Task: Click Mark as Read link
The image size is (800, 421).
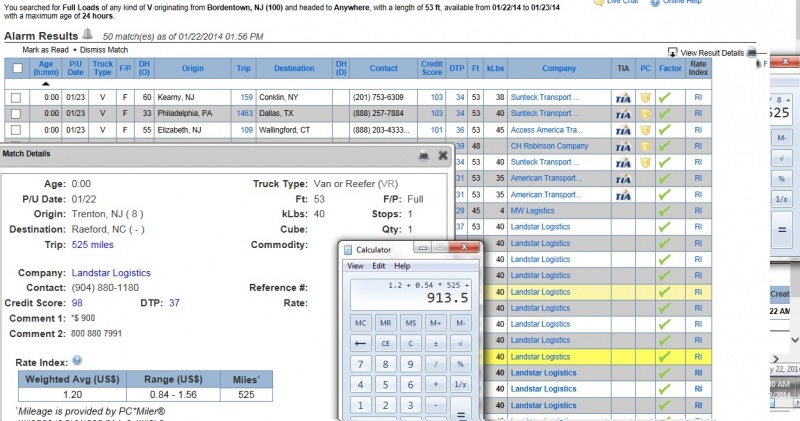Action: click(45, 50)
